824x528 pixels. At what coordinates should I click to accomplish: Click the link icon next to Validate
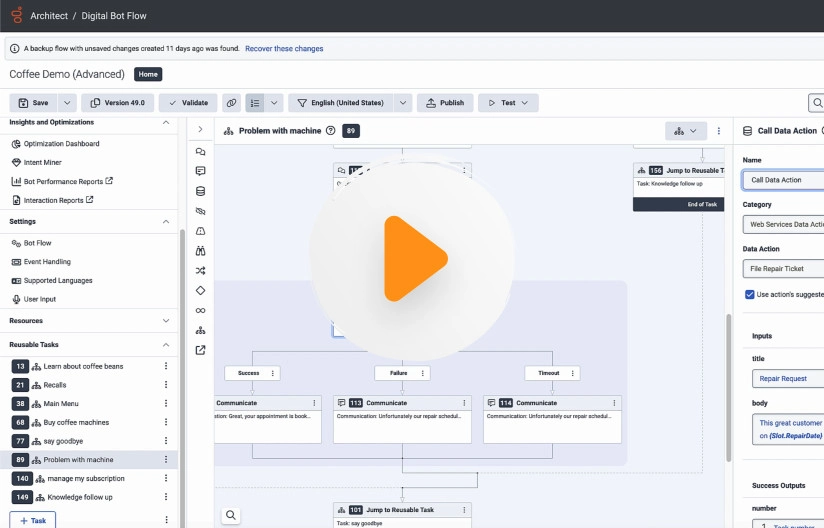click(x=231, y=103)
